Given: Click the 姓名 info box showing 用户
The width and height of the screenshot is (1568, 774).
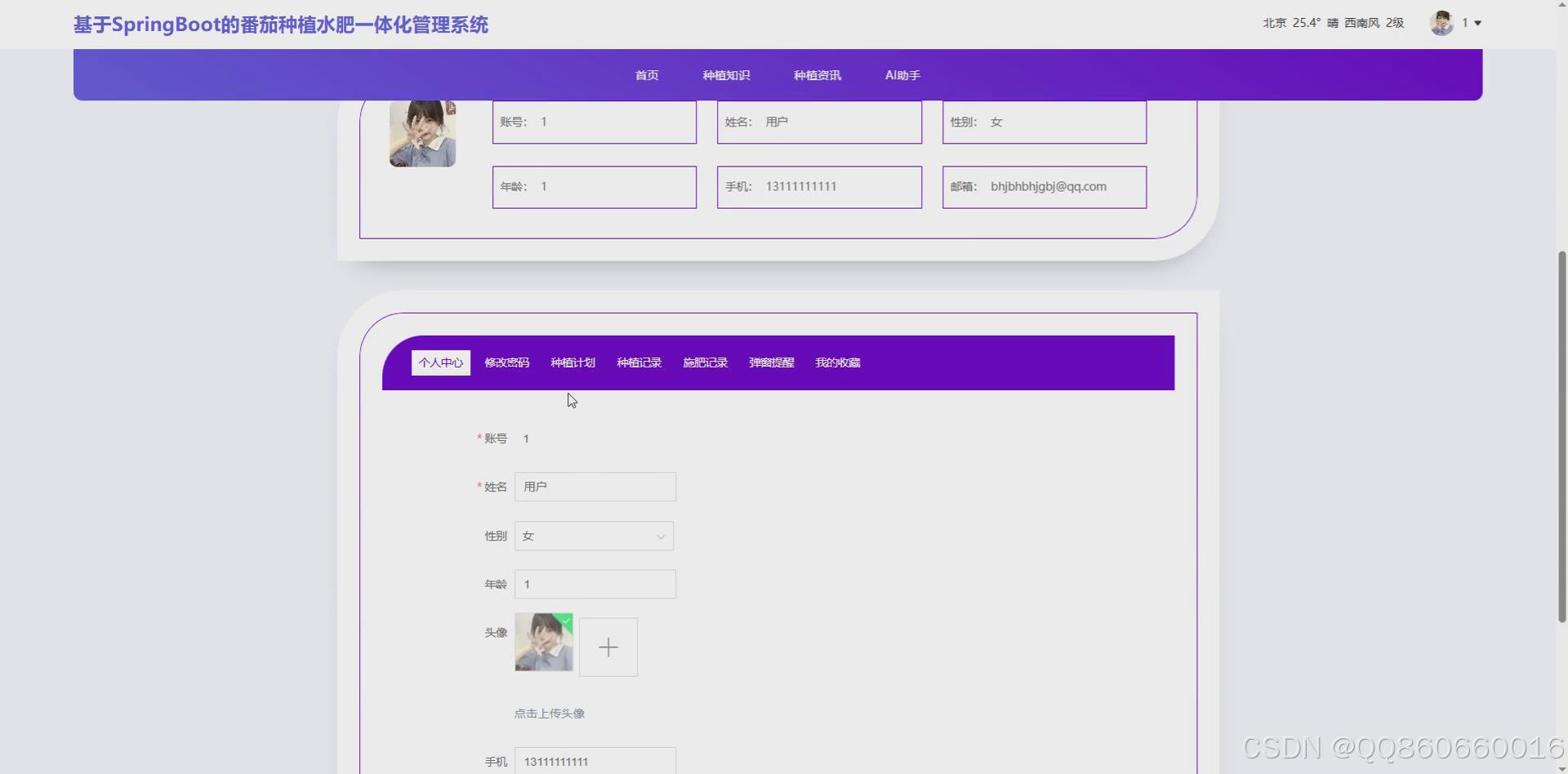Looking at the screenshot, I should (x=819, y=122).
